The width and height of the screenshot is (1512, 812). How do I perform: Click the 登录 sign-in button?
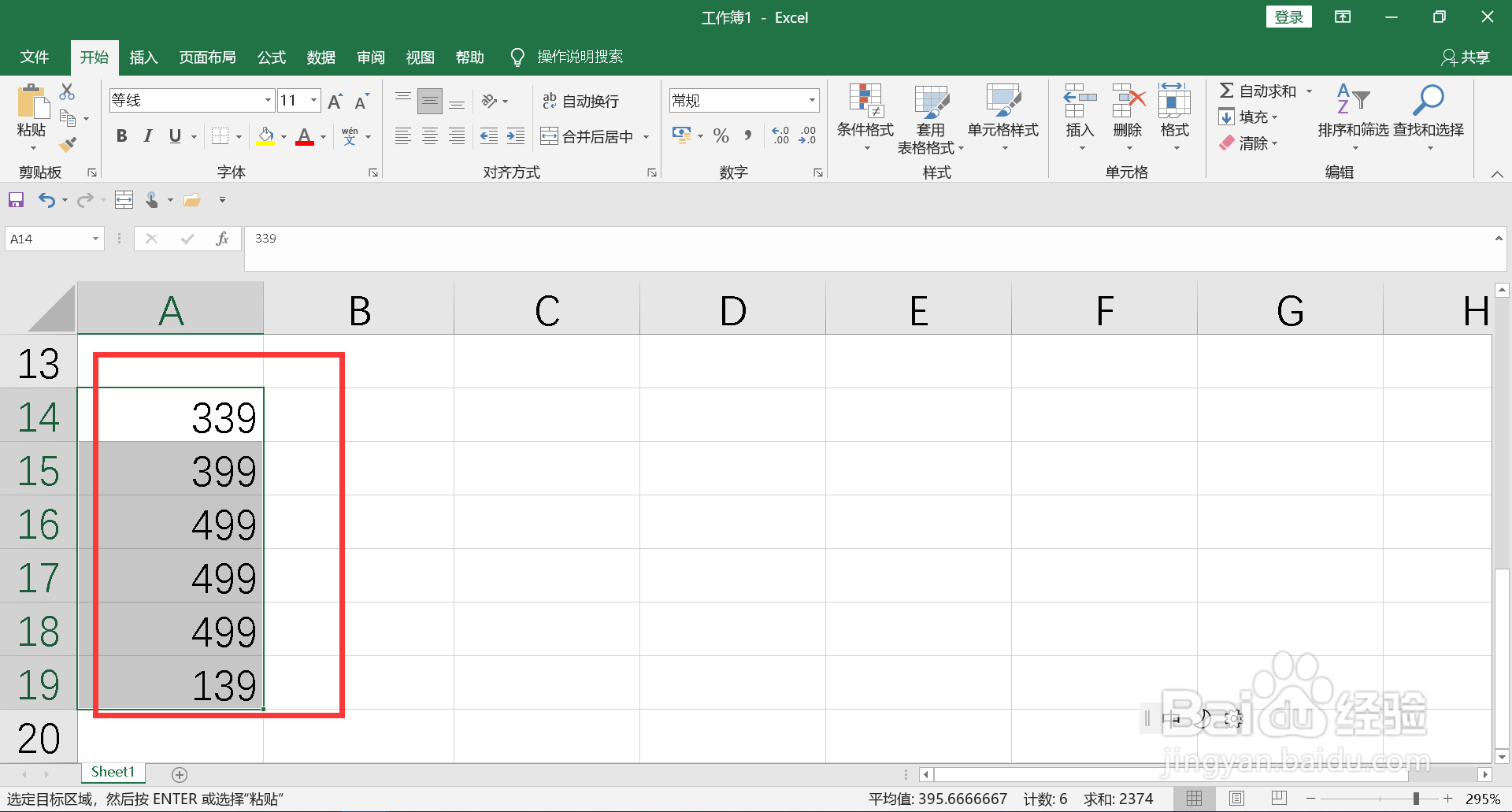click(1289, 17)
